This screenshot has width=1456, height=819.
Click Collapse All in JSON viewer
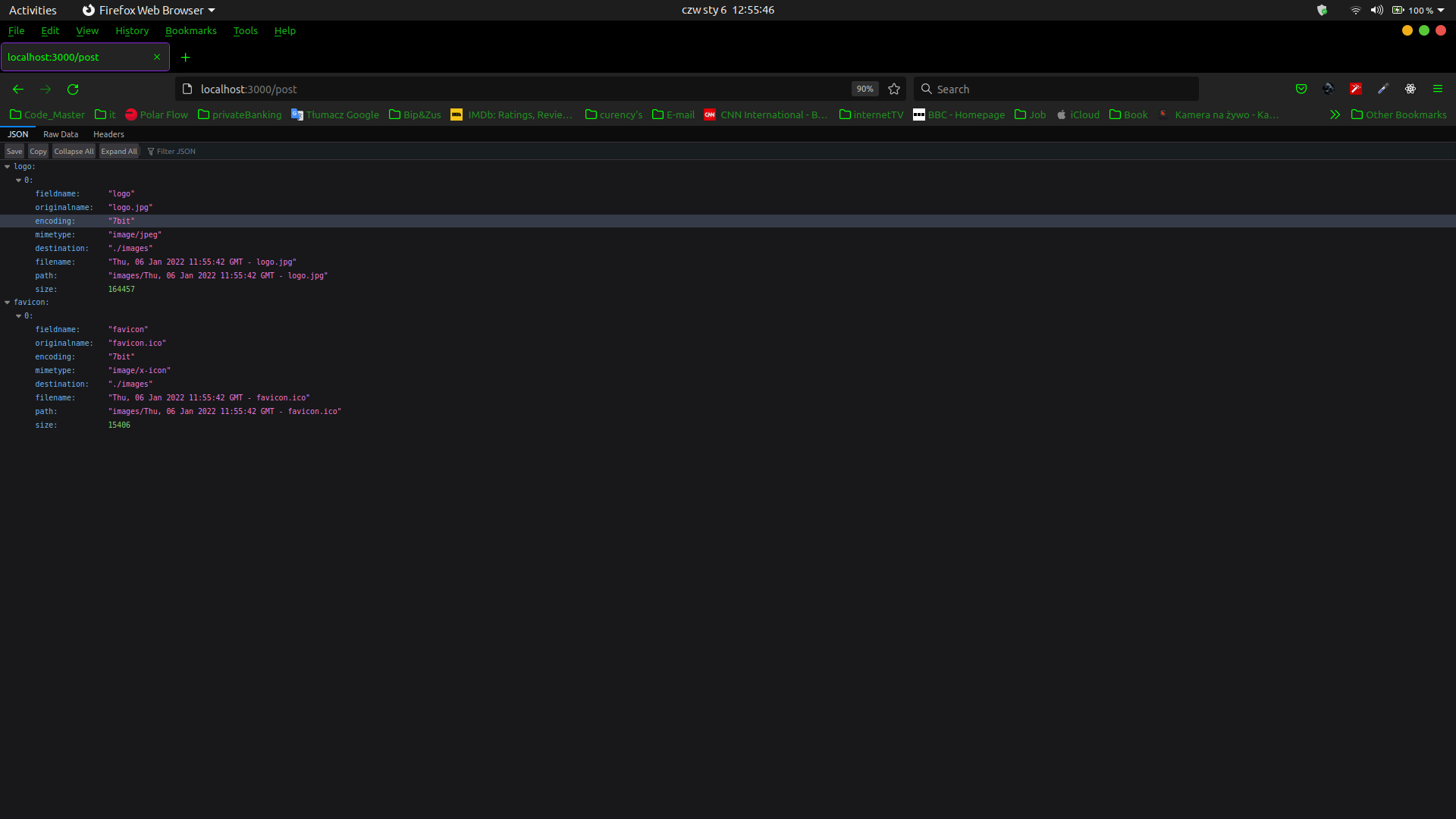[74, 152]
